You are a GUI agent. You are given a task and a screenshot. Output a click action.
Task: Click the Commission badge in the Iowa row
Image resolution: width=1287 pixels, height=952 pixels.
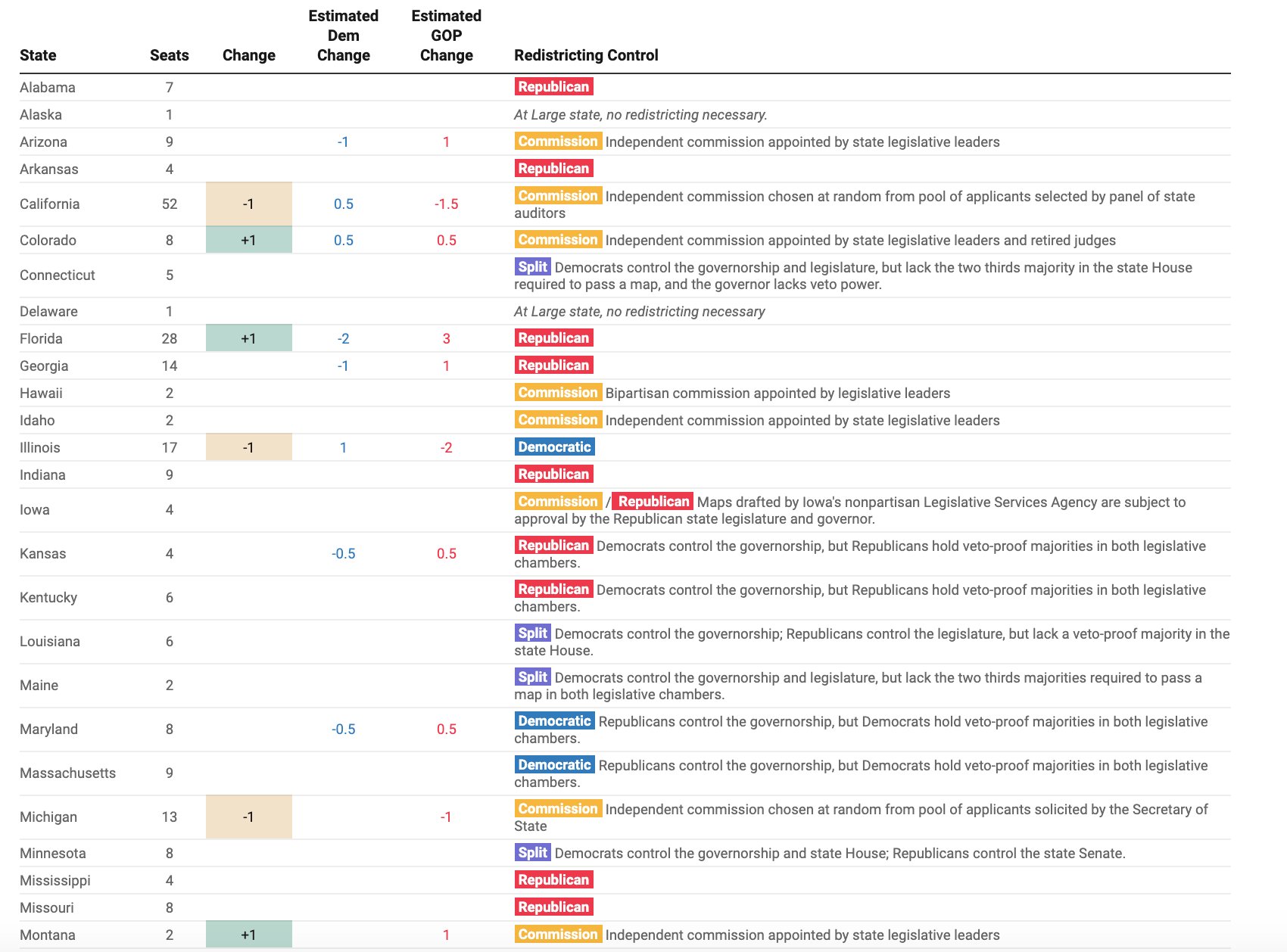558,501
